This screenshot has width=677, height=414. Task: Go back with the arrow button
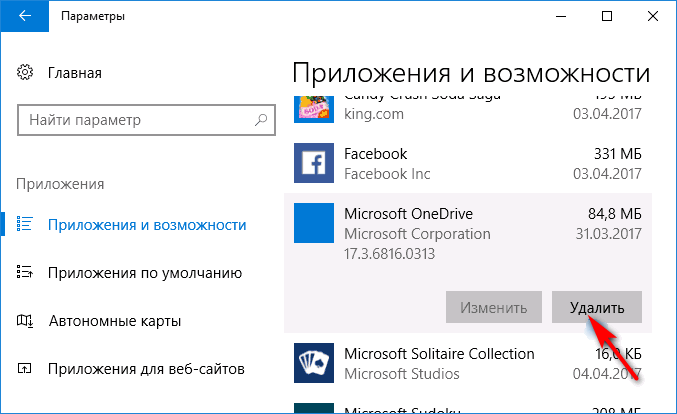click(25, 16)
